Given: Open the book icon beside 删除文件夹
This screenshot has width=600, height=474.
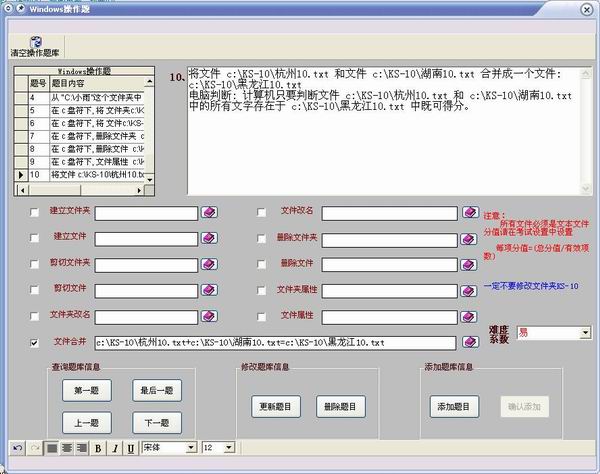Looking at the screenshot, I should pos(468,239).
